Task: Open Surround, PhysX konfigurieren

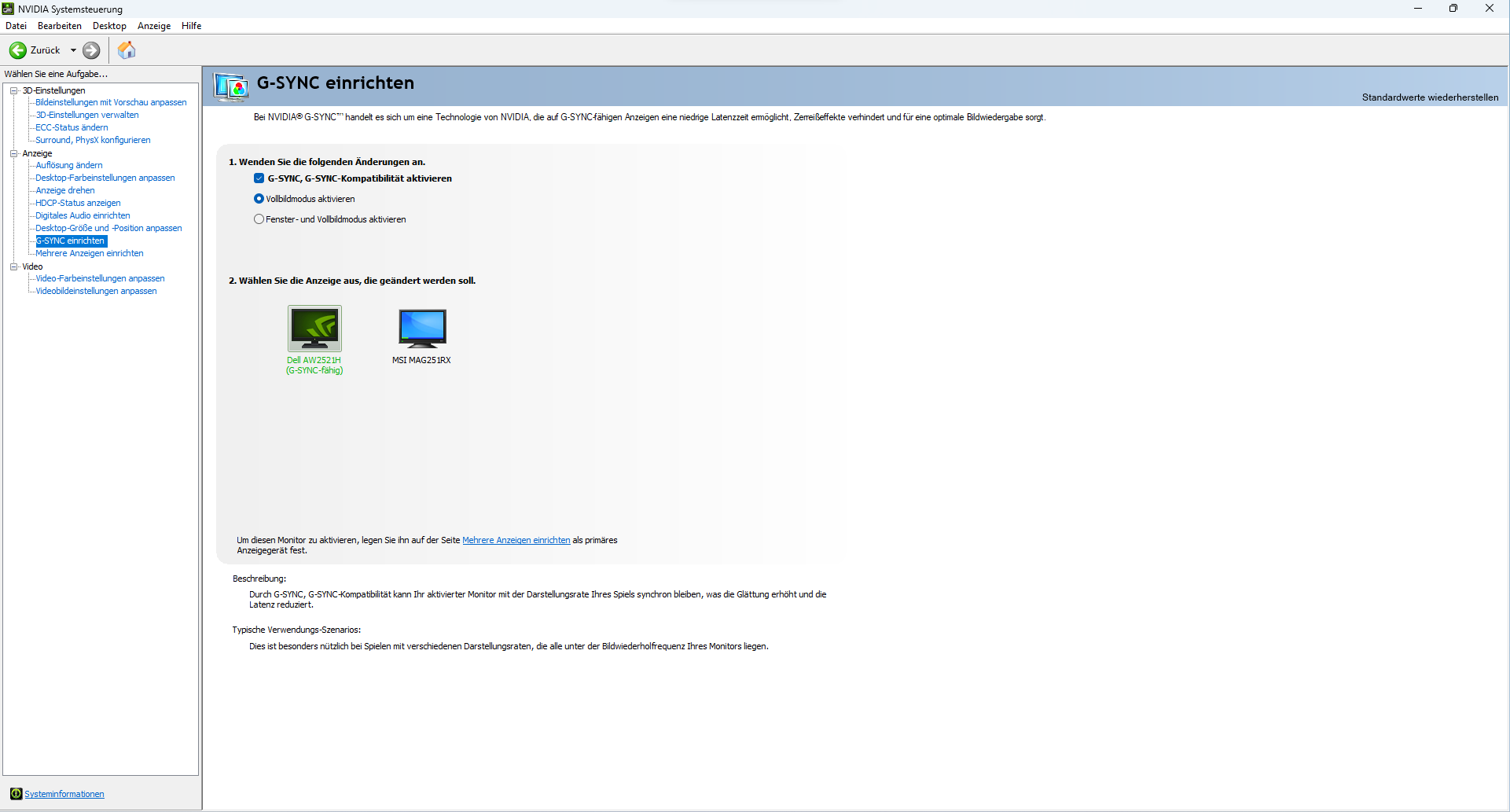Action: pyautogui.click(x=93, y=140)
